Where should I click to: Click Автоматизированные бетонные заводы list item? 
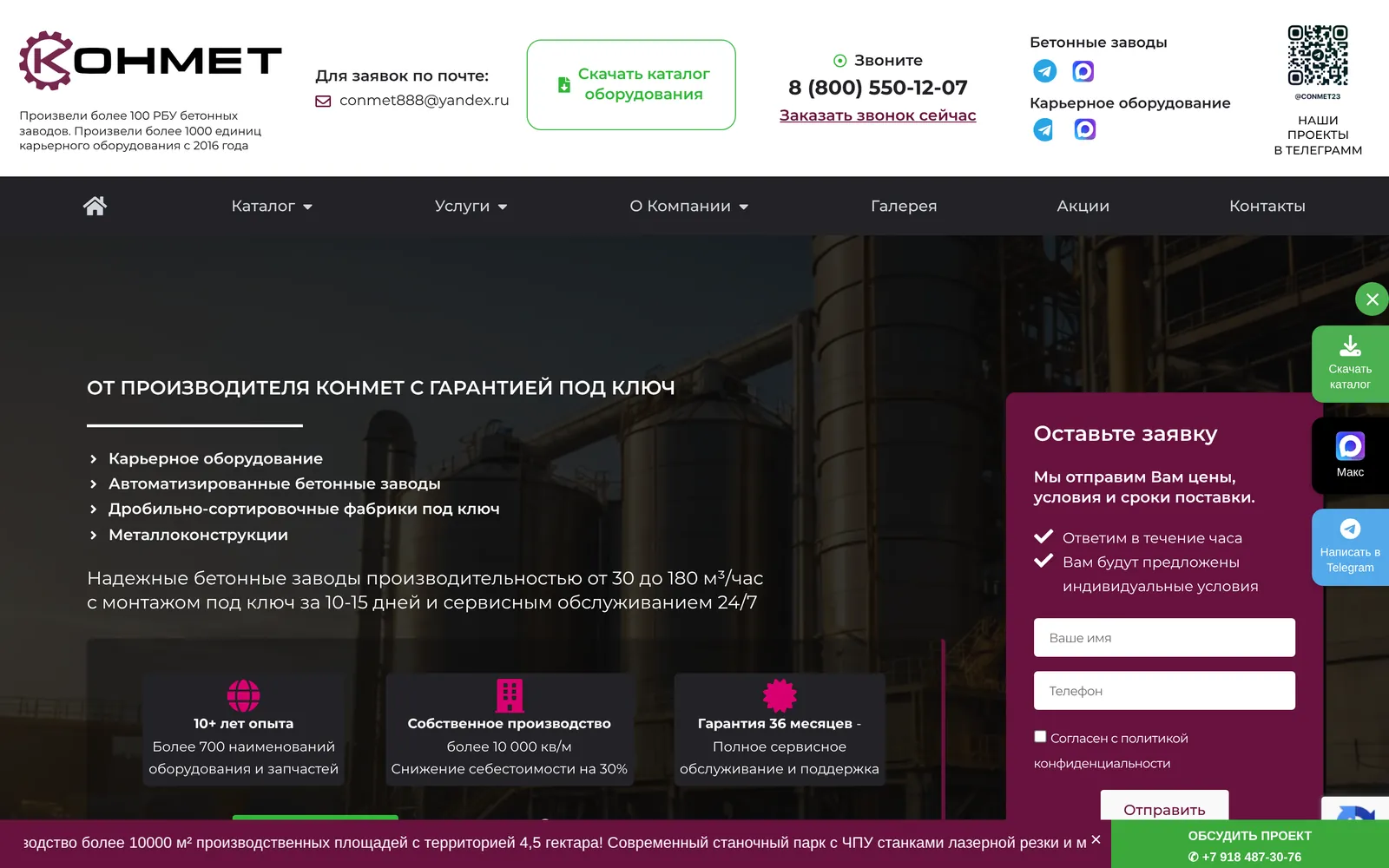tap(274, 483)
